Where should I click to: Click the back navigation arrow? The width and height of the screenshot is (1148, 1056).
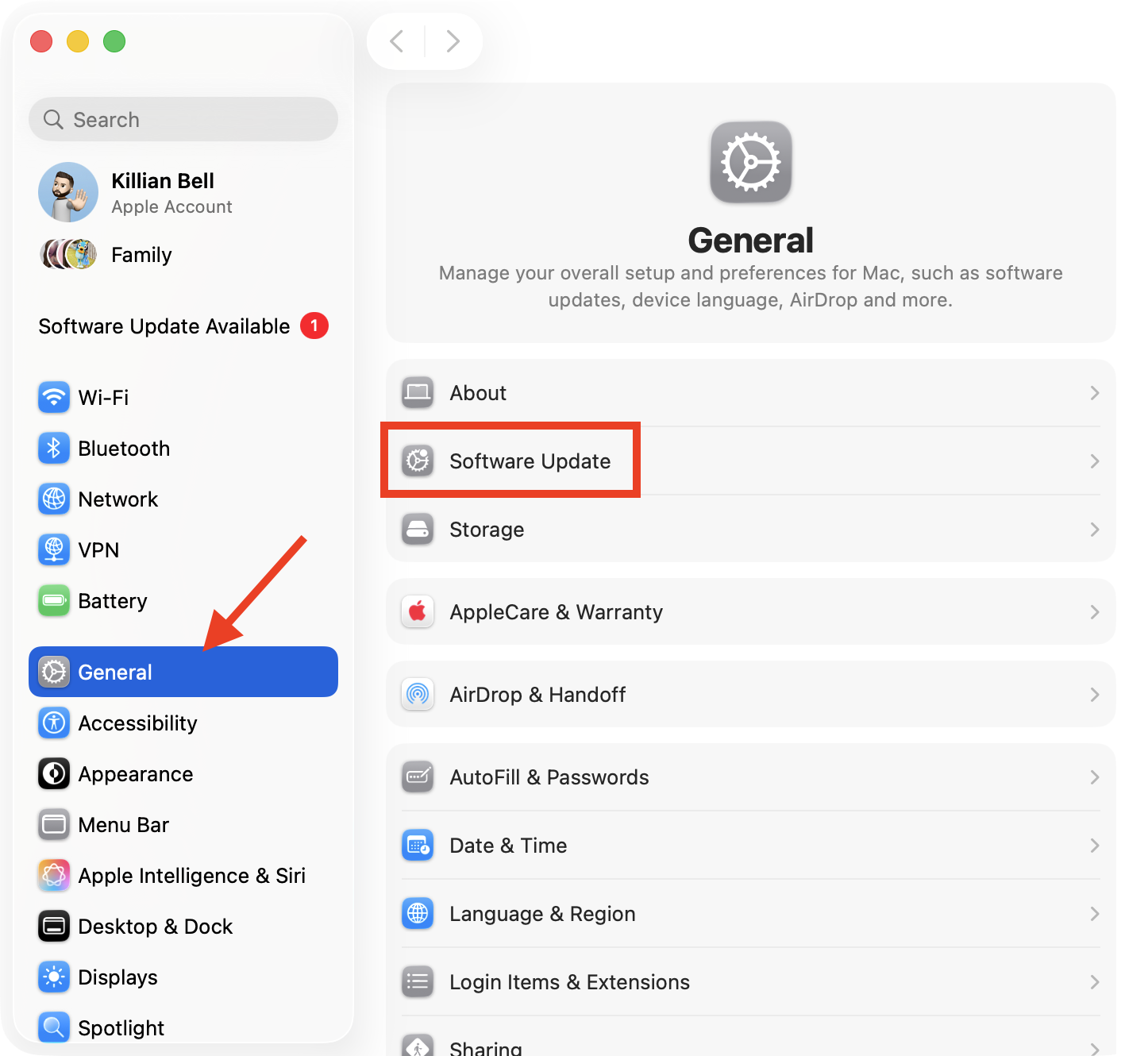click(x=397, y=40)
